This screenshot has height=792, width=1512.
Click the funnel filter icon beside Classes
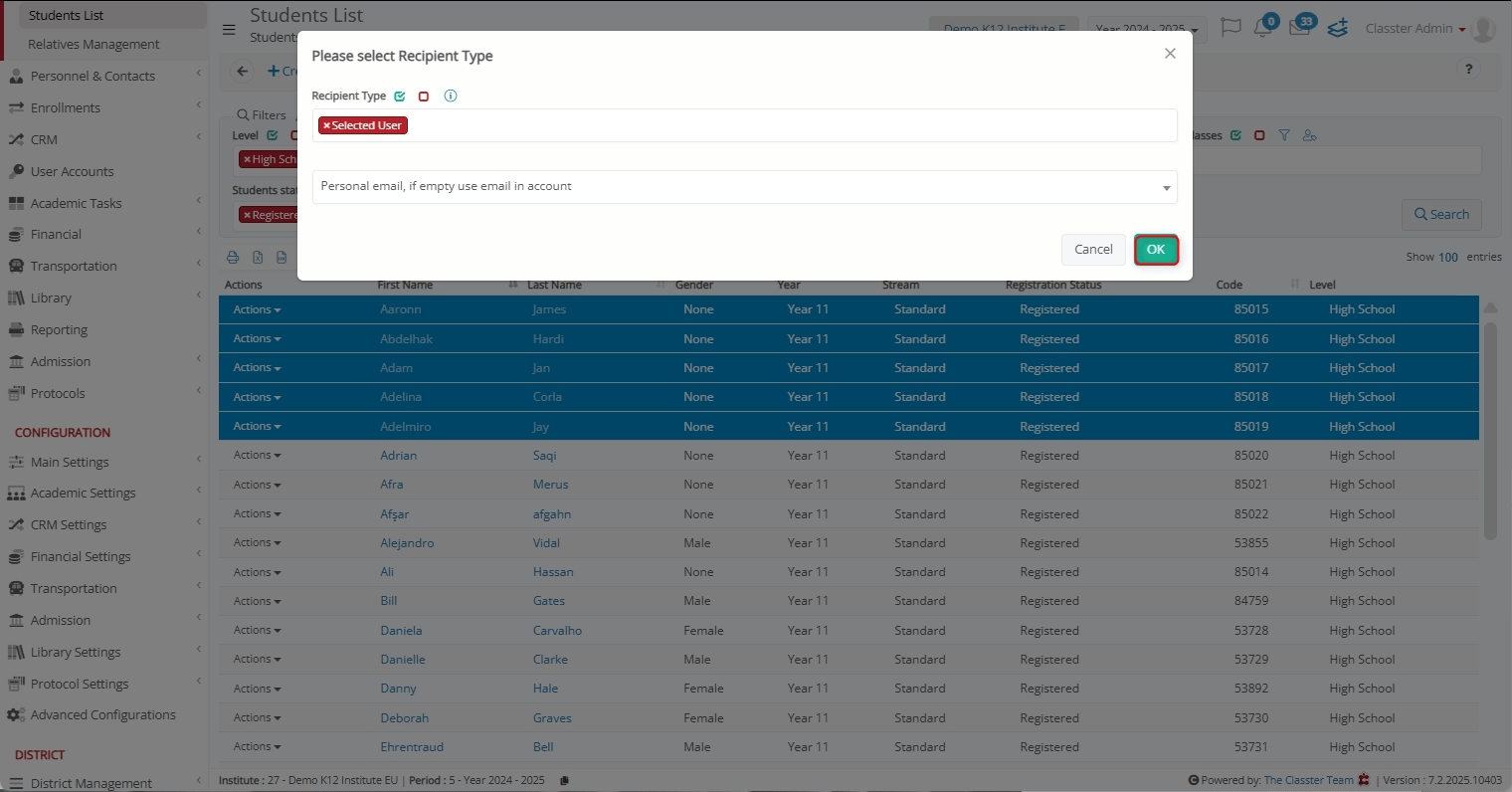(1284, 135)
